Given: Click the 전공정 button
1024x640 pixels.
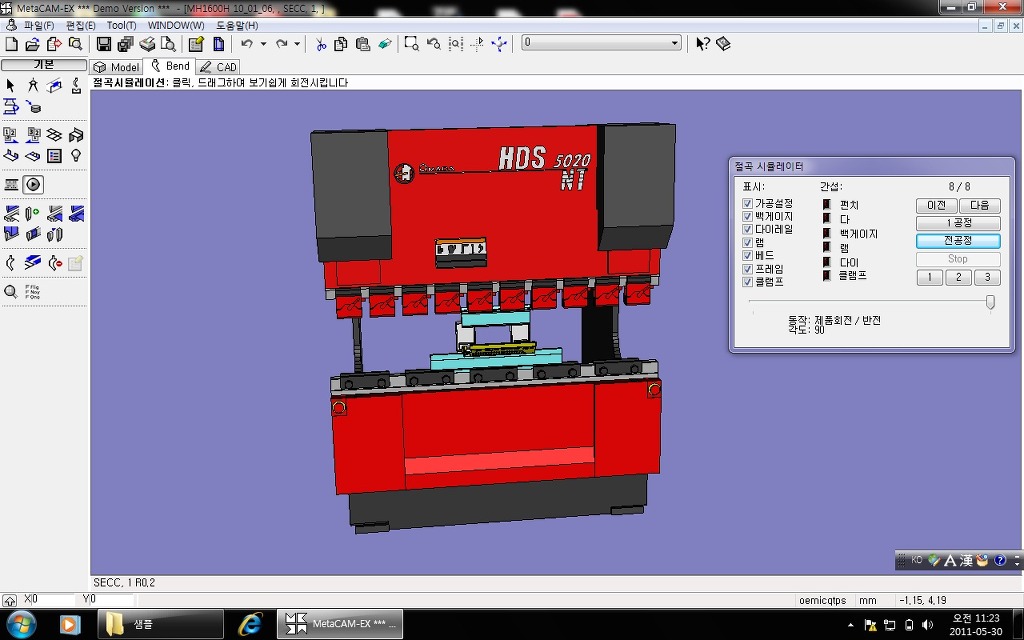Looking at the screenshot, I should [x=958, y=240].
